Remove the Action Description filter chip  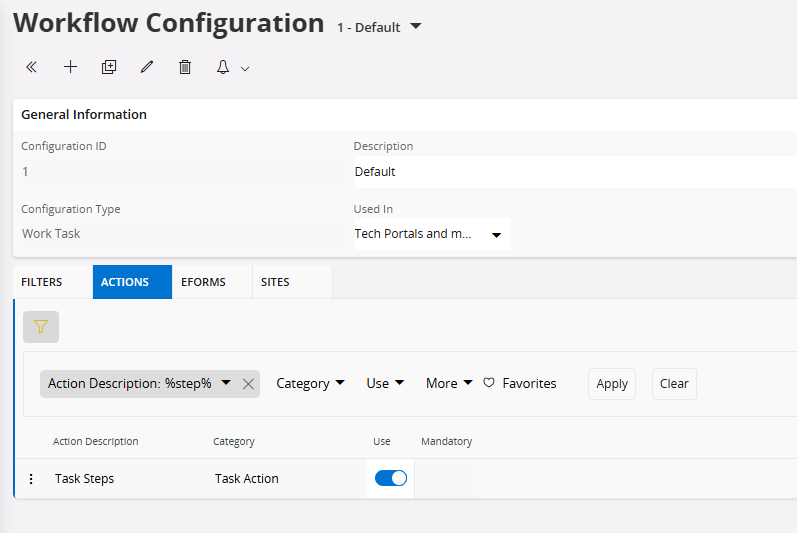248,384
